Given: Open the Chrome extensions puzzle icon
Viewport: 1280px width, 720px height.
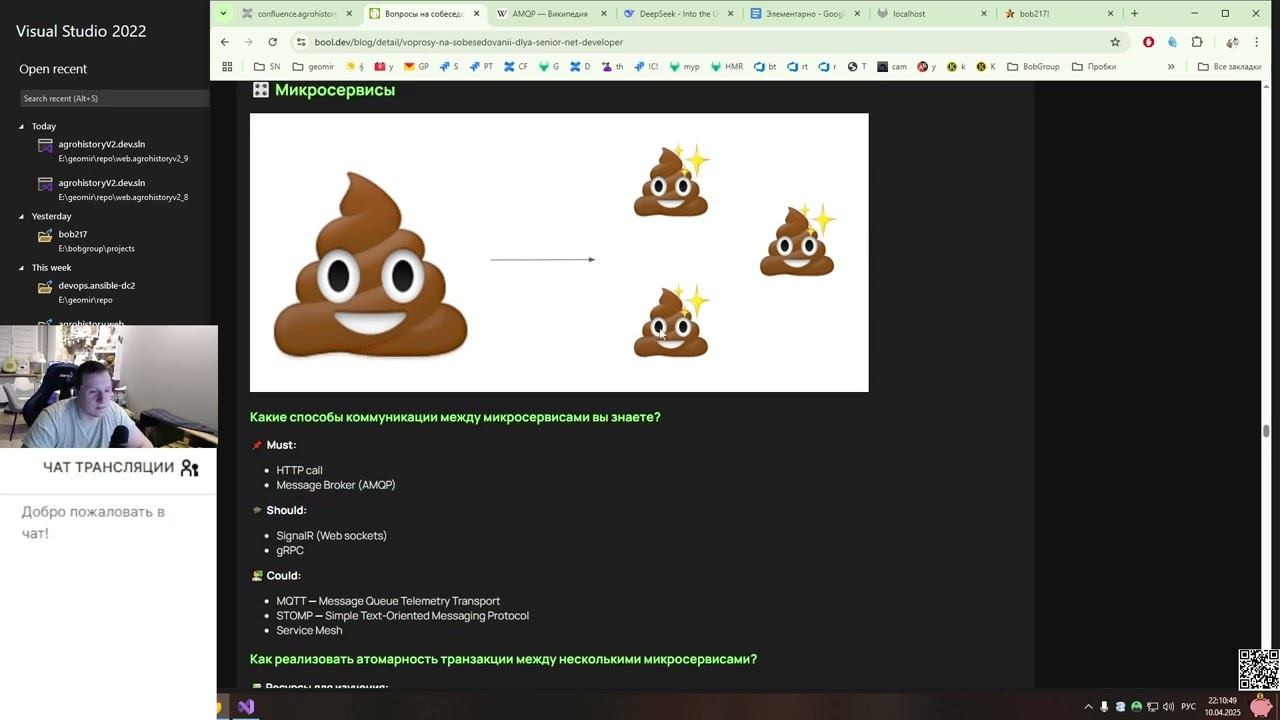Looking at the screenshot, I should point(1197,42).
